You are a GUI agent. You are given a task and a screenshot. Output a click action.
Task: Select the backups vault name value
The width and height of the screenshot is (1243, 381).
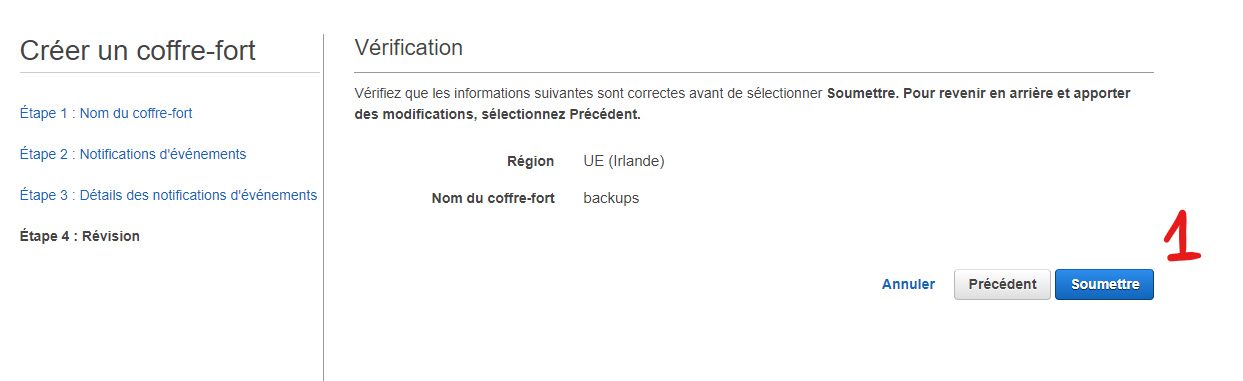[611, 198]
